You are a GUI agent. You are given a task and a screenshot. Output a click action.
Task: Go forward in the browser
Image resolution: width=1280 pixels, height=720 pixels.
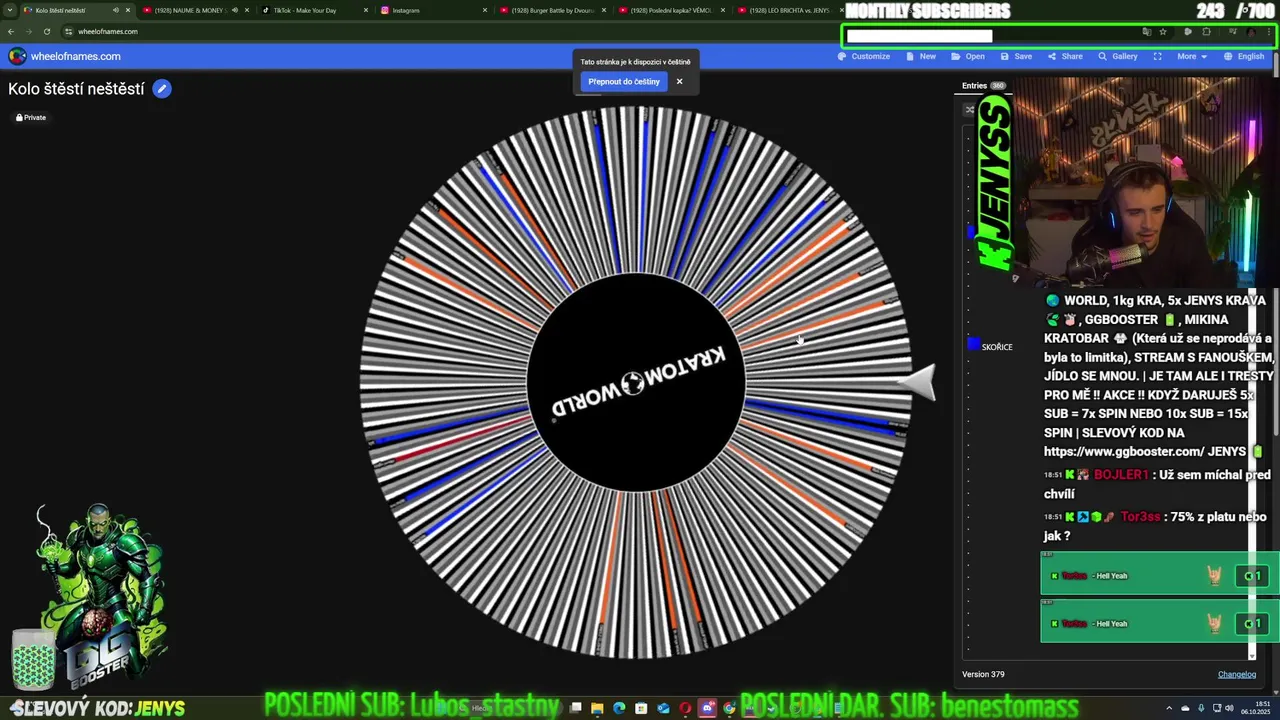pos(29,31)
